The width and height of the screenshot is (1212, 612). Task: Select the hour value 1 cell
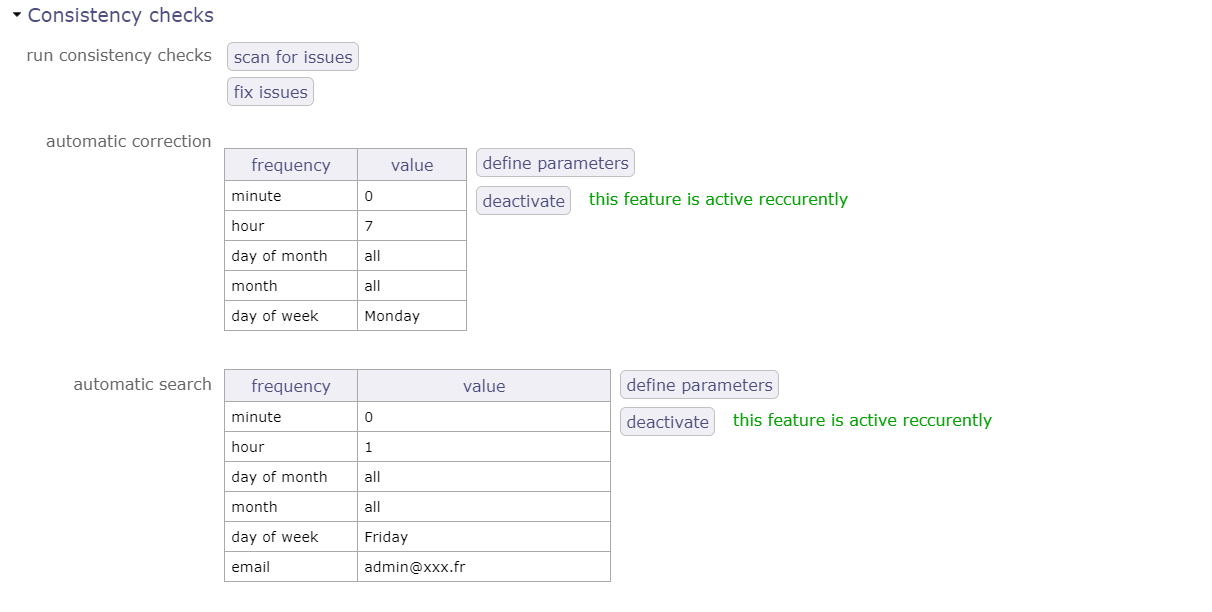click(483, 447)
